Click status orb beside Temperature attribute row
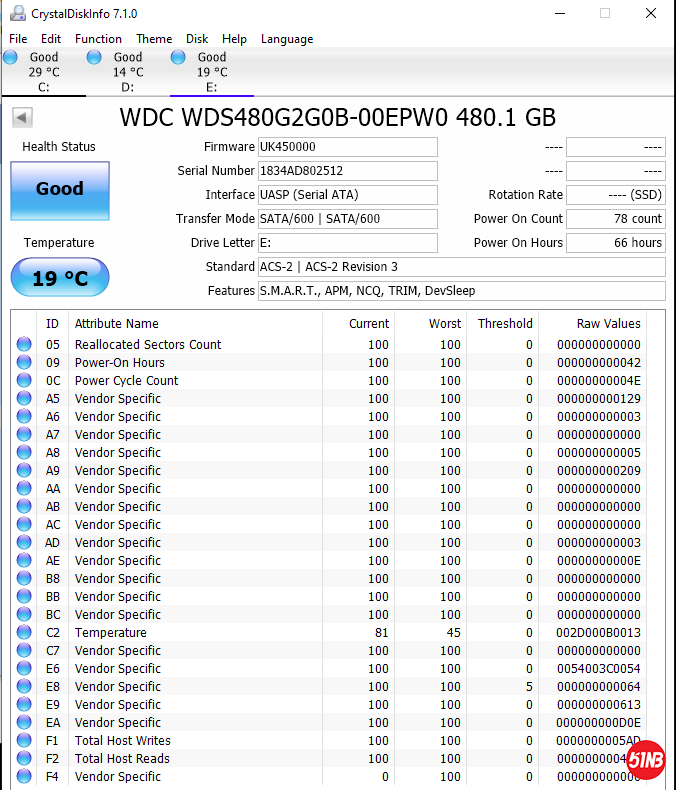 [x=24, y=633]
